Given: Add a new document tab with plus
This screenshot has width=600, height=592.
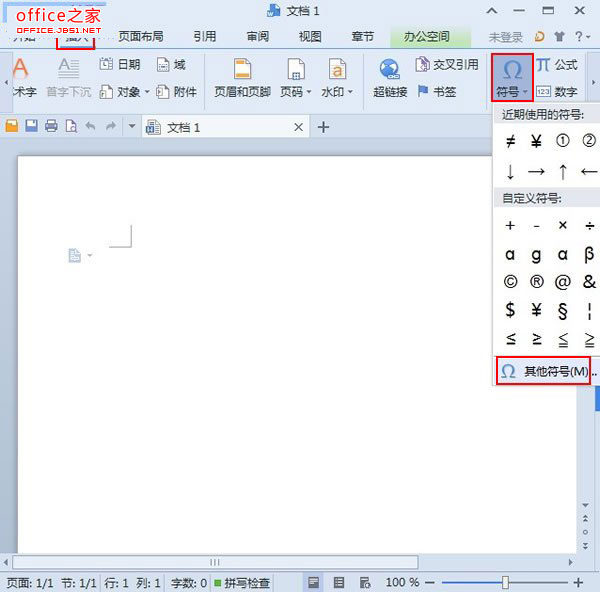Looking at the screenshot, I should tap(323, 127).
